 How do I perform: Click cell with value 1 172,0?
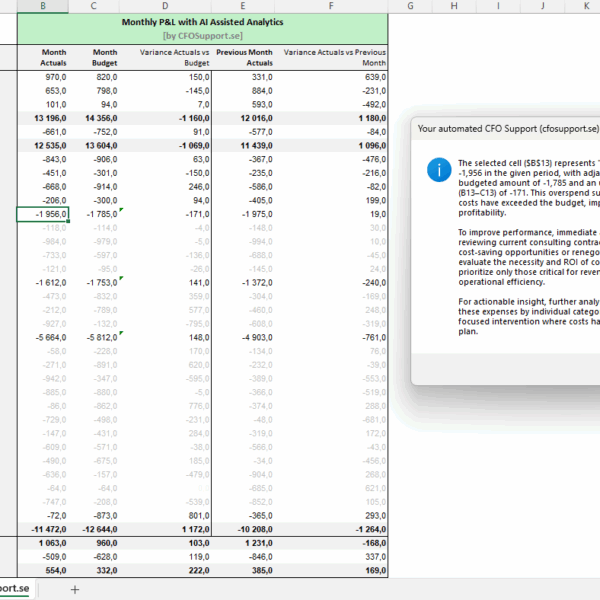tap(165, 529)
